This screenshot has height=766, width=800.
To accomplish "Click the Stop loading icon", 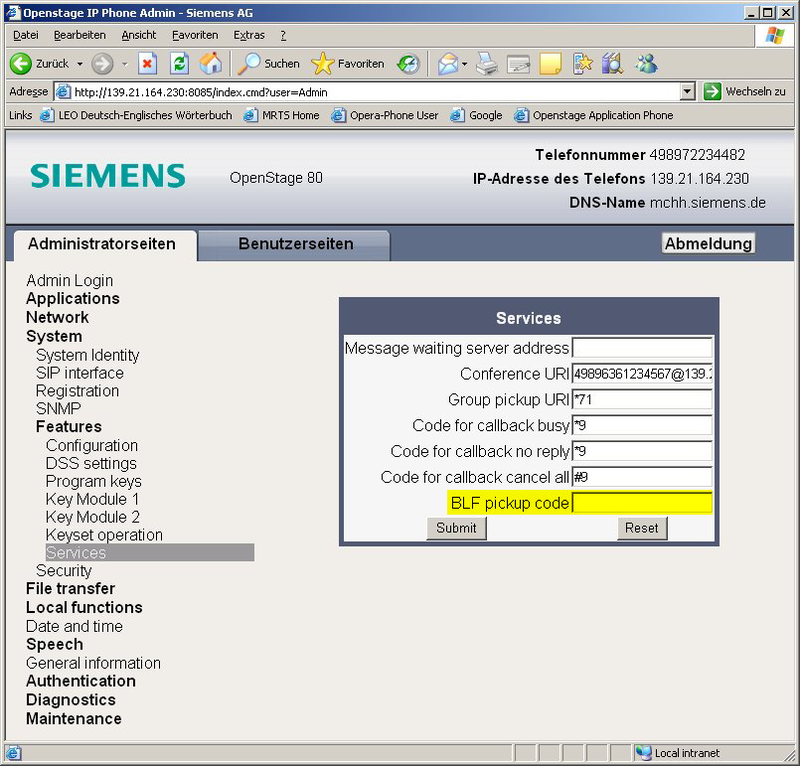I will (x=148, y=63).
